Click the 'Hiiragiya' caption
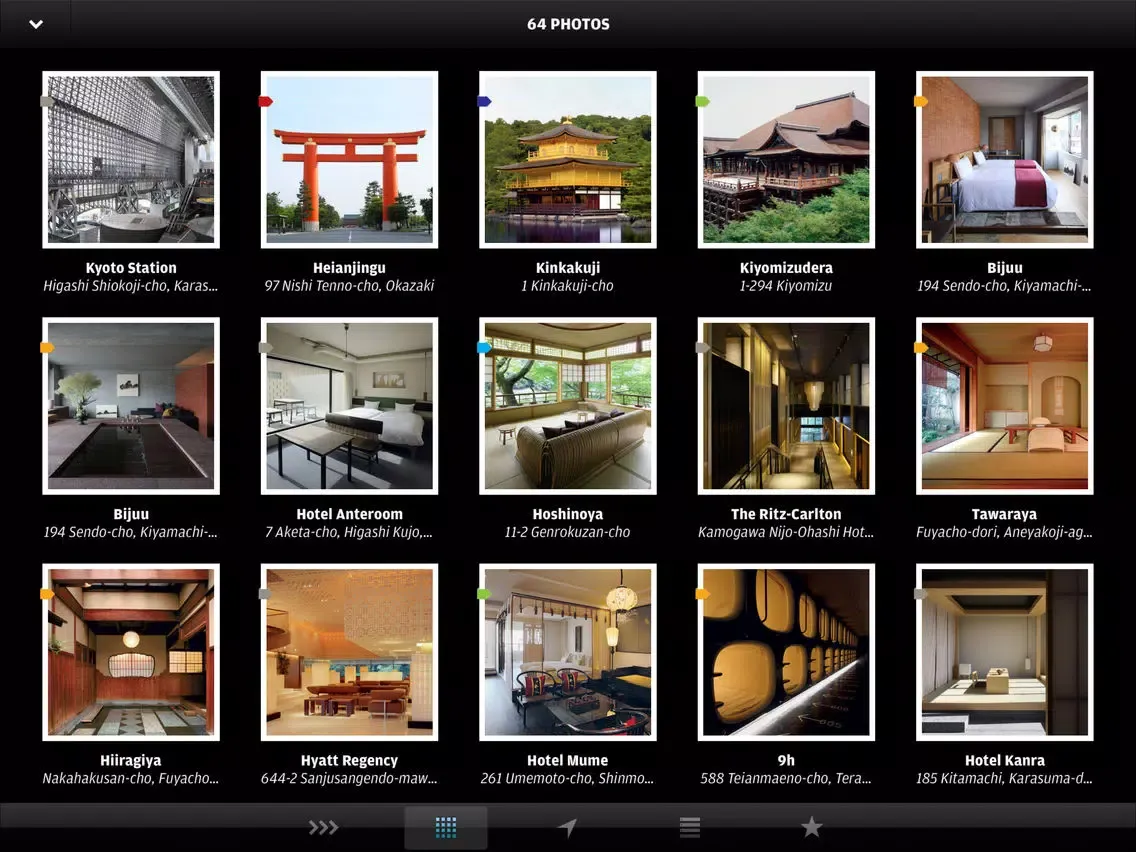This screenshot has width=1136, height=852. tap(131, 760)
